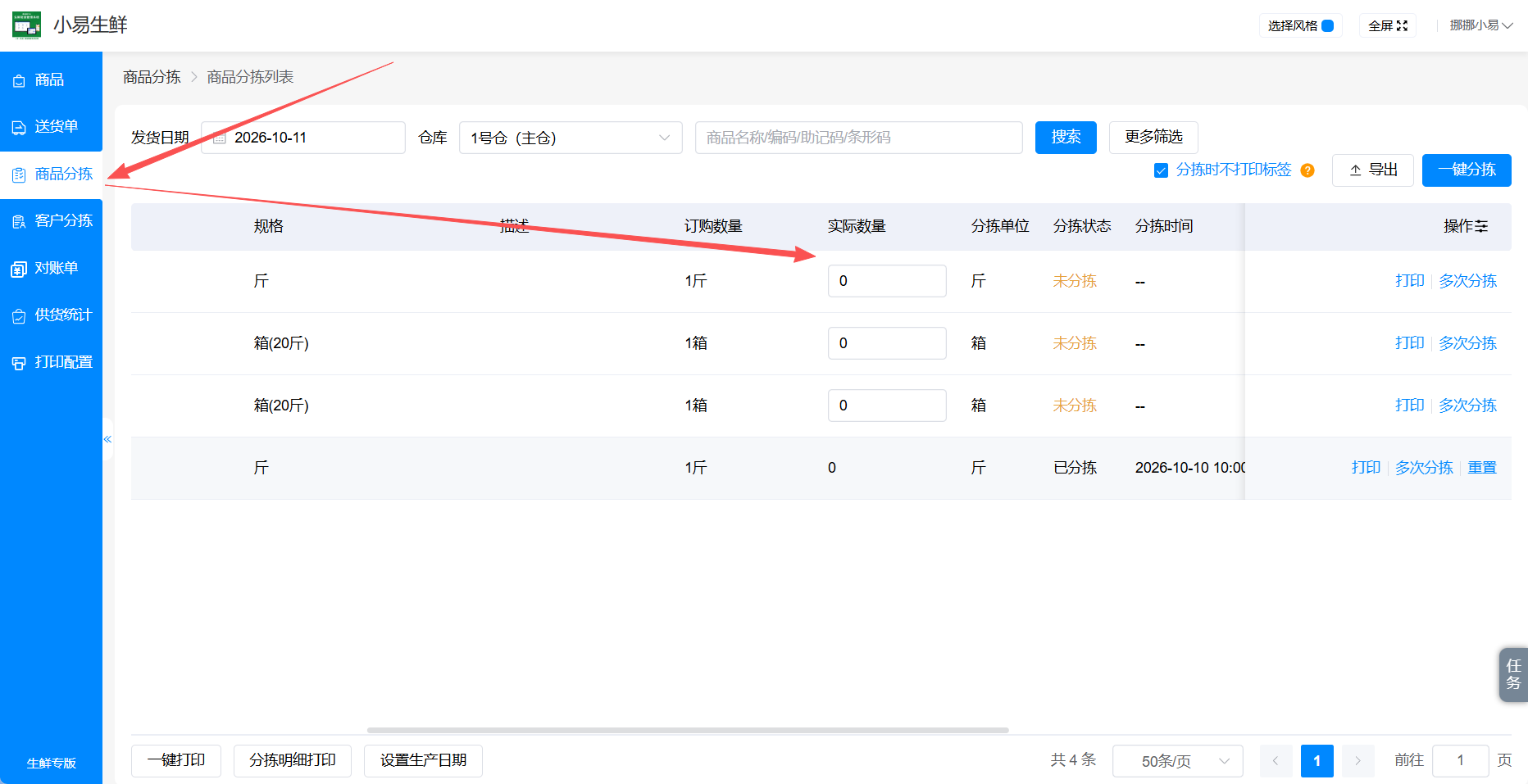Click the horizontal table scrollbar
This screenshot has height=784, width=1528.
pyautogui.click(x=688, y=730)
